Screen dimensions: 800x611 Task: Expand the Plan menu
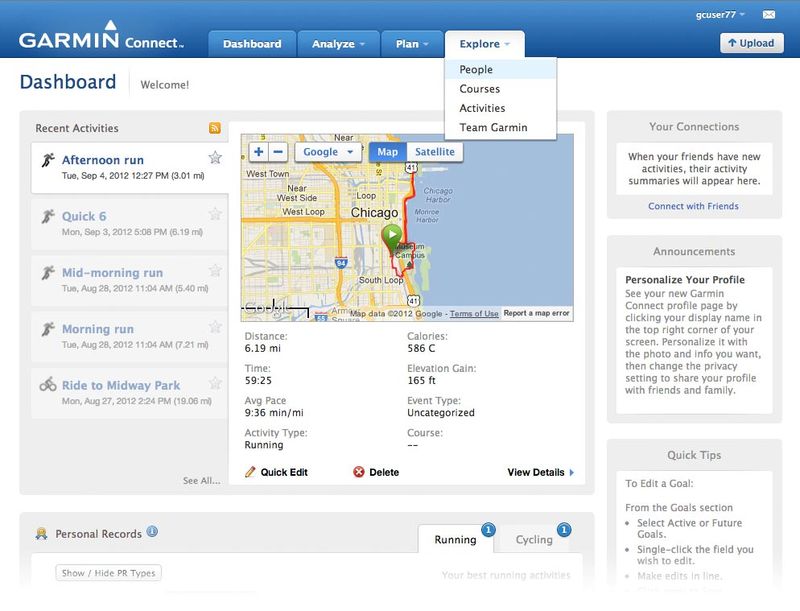(412, 44)
